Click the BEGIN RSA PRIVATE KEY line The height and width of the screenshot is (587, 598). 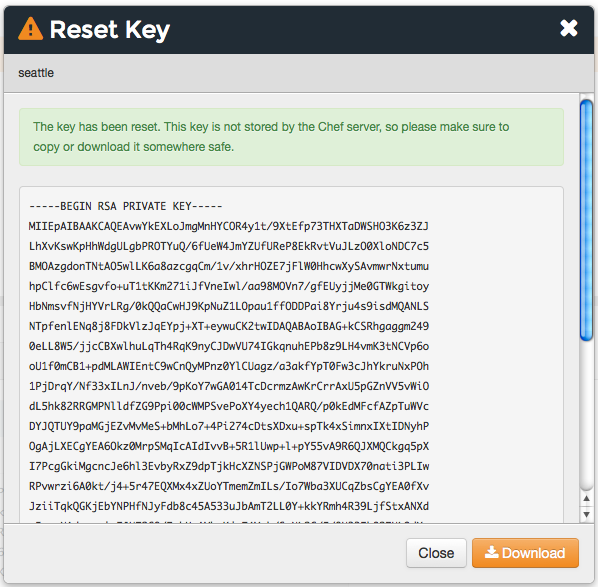[x=126, y=206]
